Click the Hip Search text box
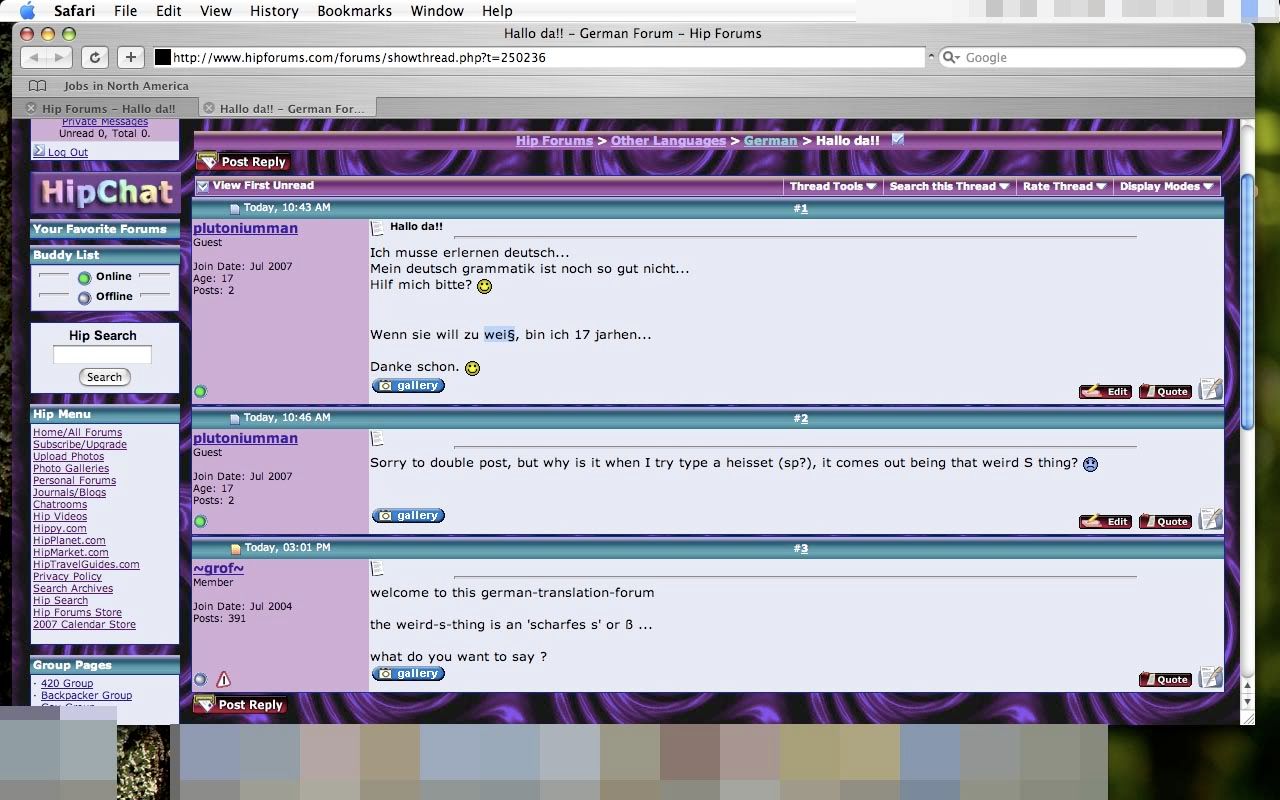 click(102, 355)
